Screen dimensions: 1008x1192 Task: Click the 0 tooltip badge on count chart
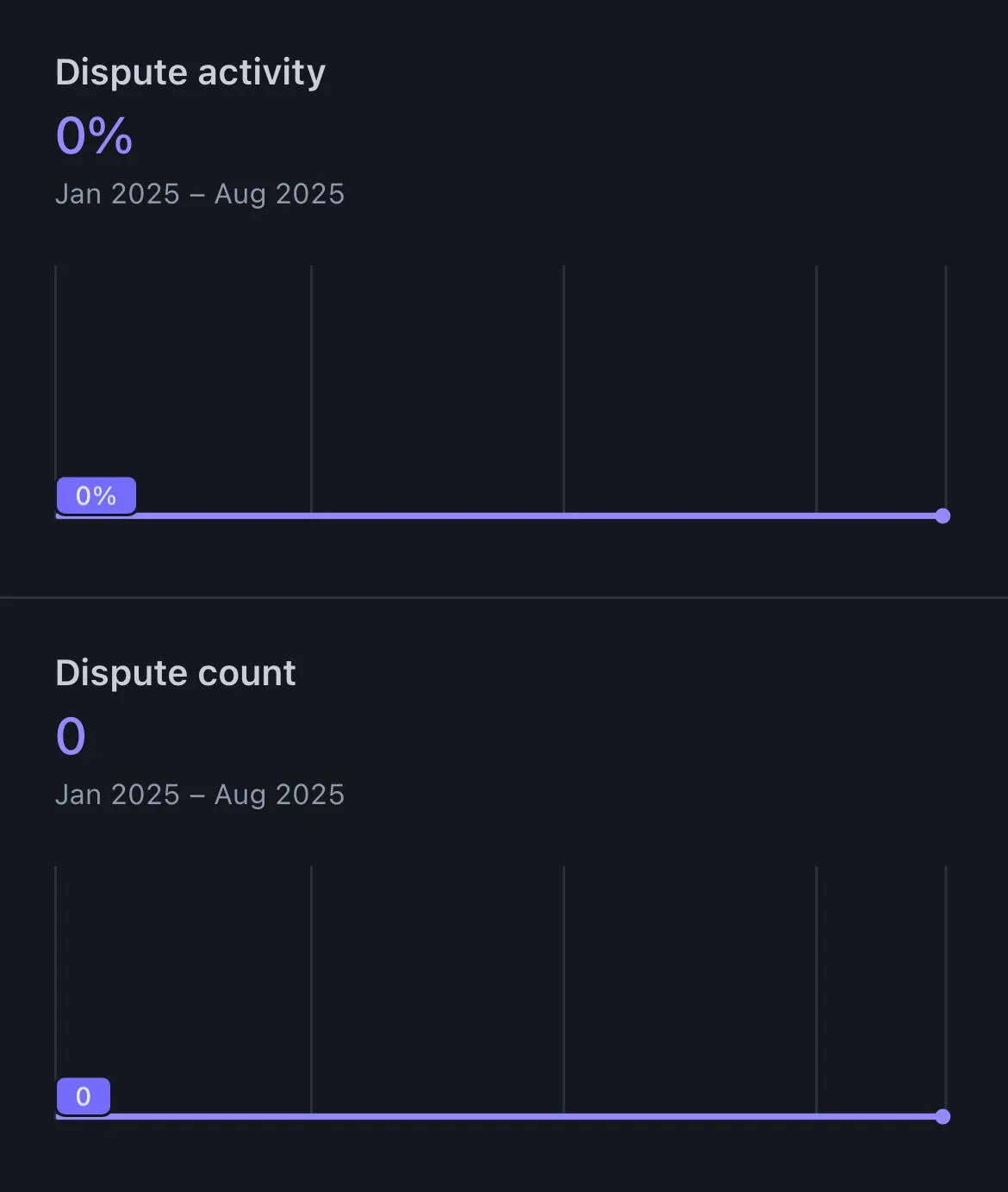pyautogui.click(x=84, y=1096)
